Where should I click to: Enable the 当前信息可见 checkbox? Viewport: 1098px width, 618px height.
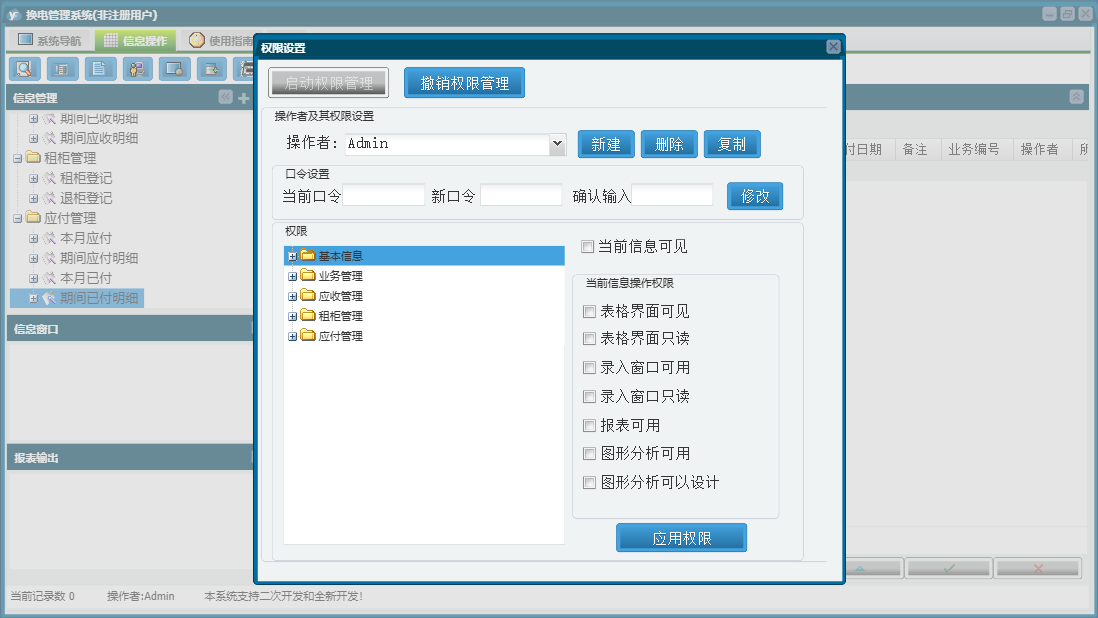(588, 246)
